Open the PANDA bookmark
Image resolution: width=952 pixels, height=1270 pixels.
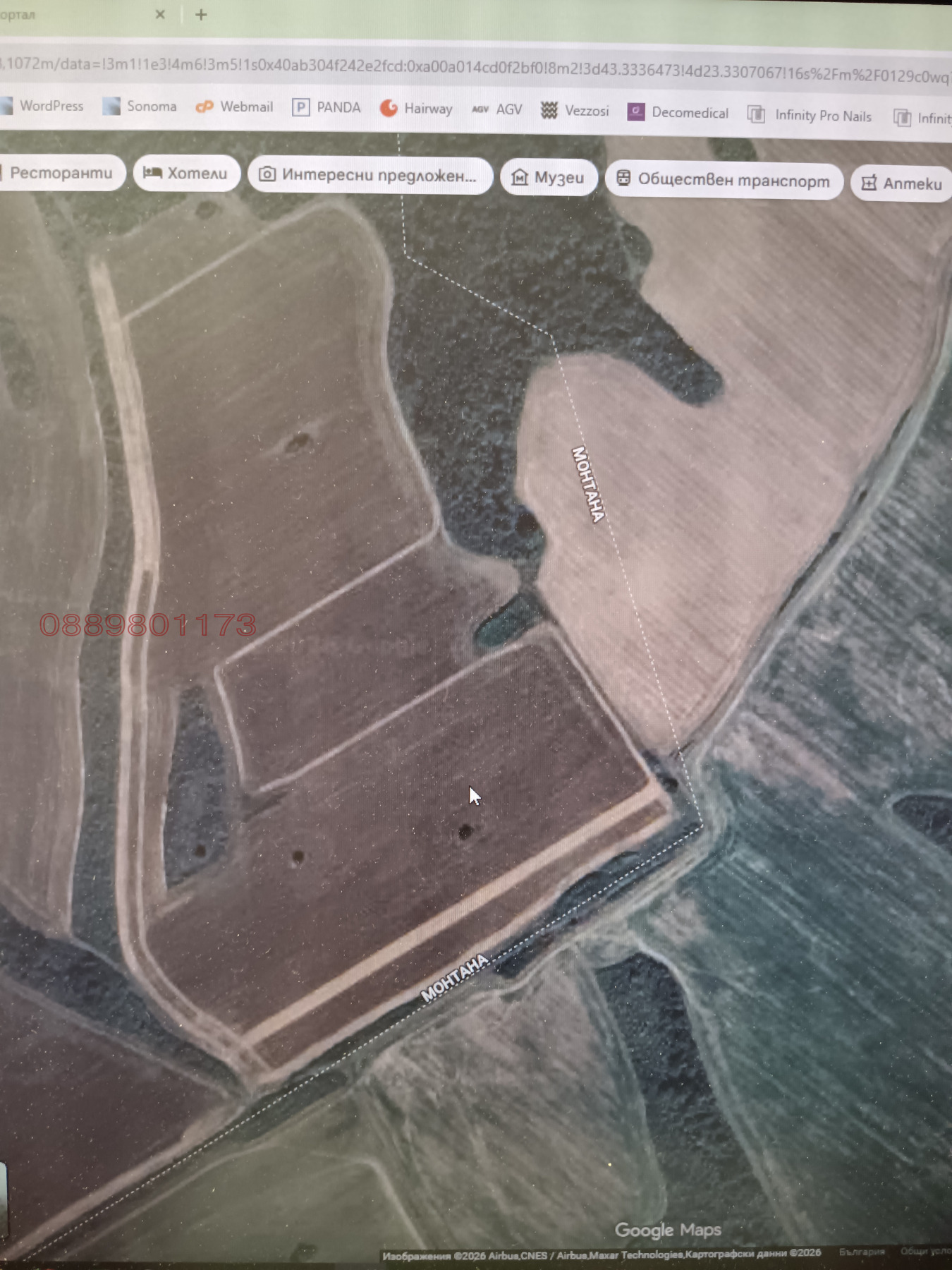tap(327, 108)
